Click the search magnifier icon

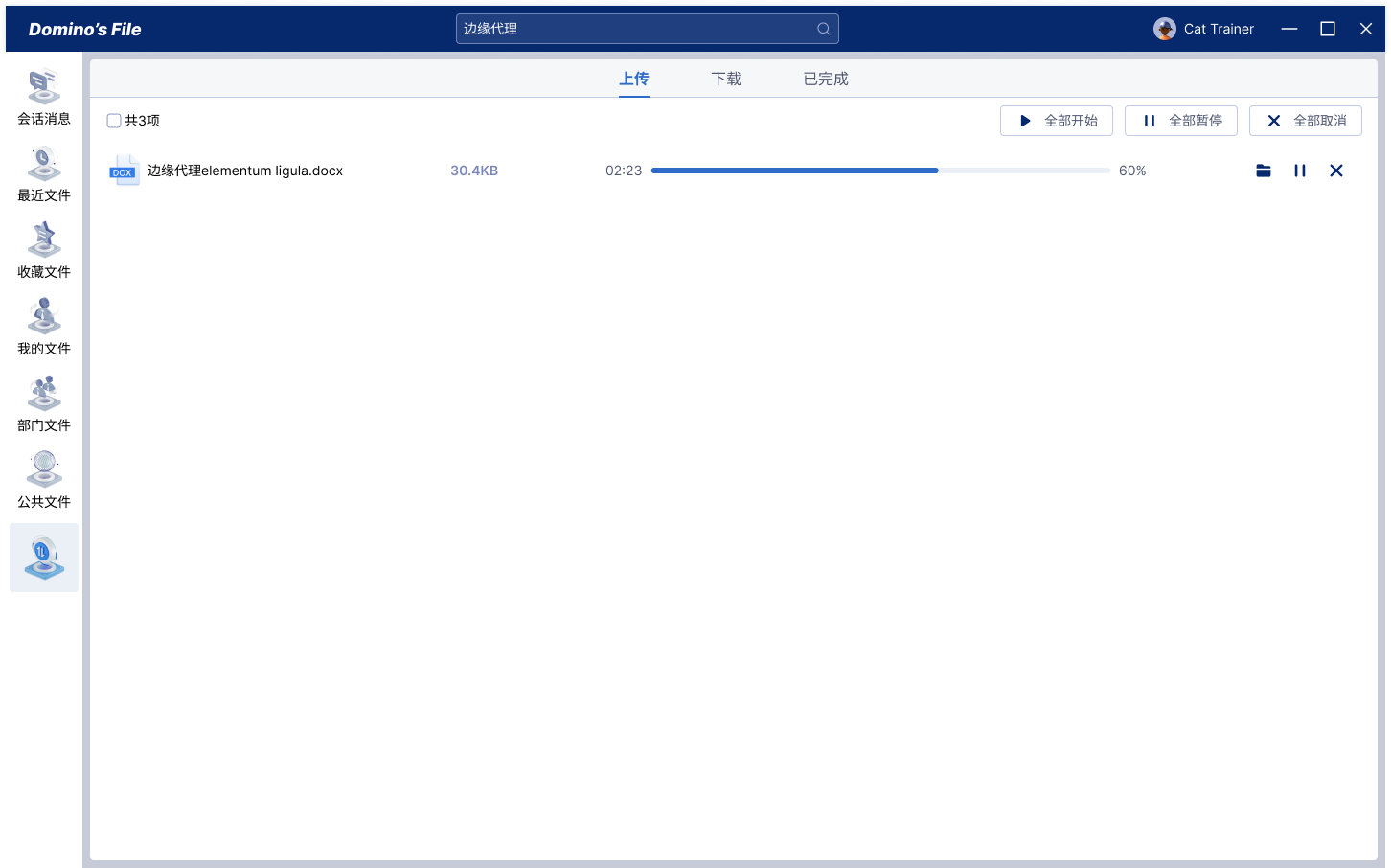[x=823, y=29]
